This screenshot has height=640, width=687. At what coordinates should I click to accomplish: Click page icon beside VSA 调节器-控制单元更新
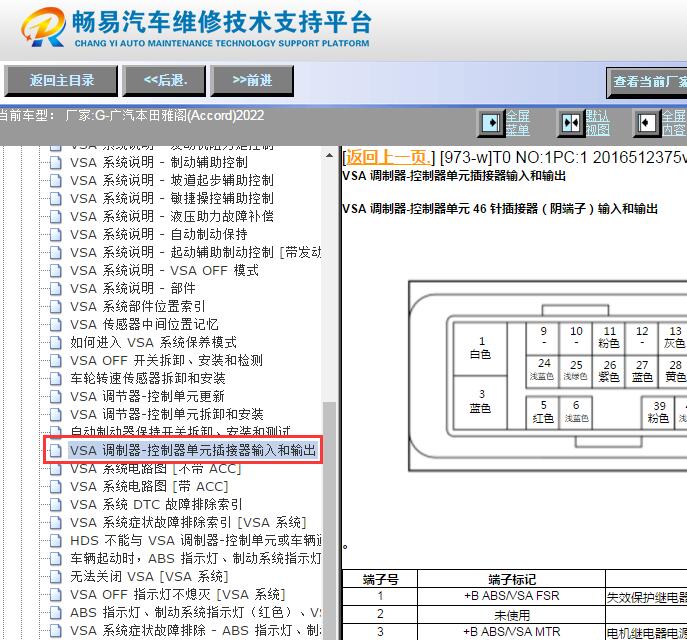point(56,396)
